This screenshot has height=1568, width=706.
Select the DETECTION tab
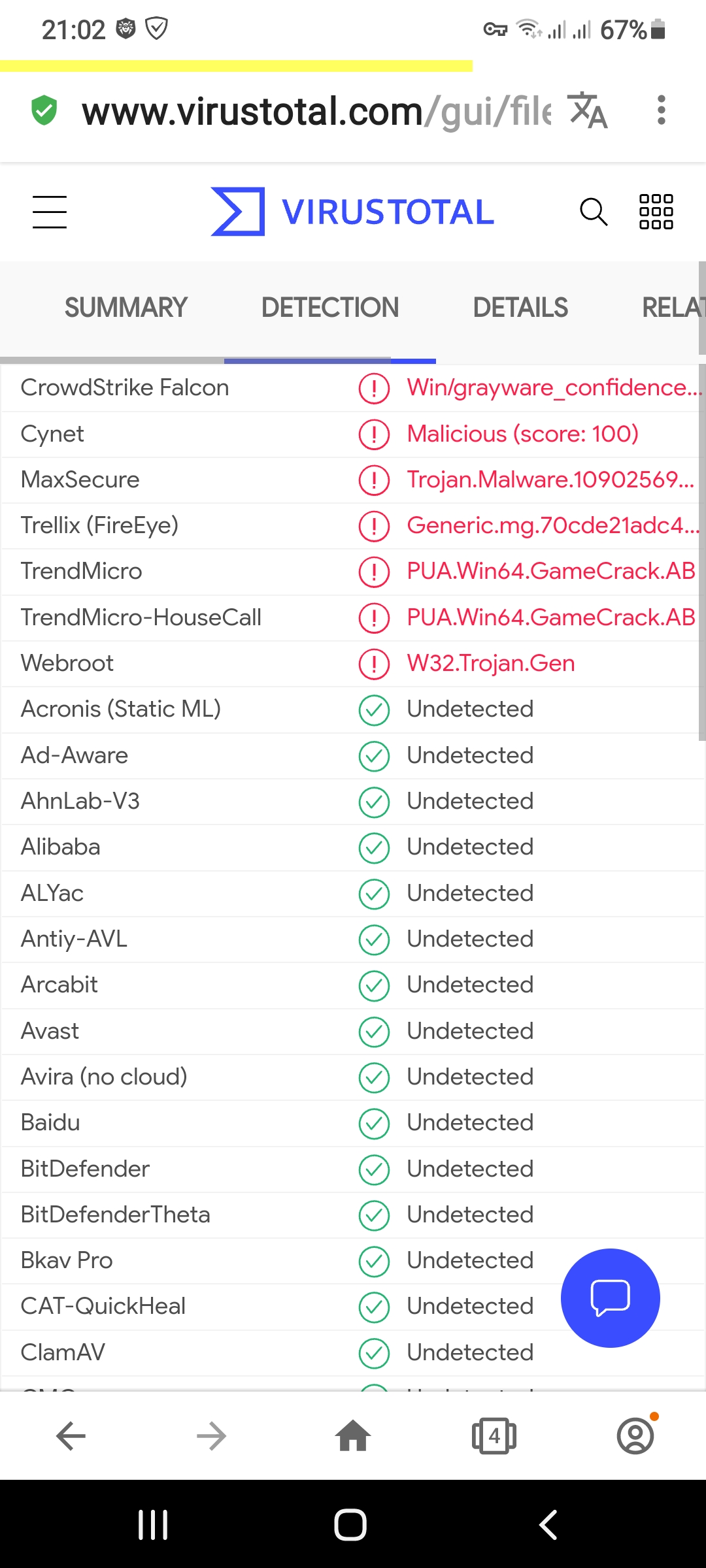(330, 308)
